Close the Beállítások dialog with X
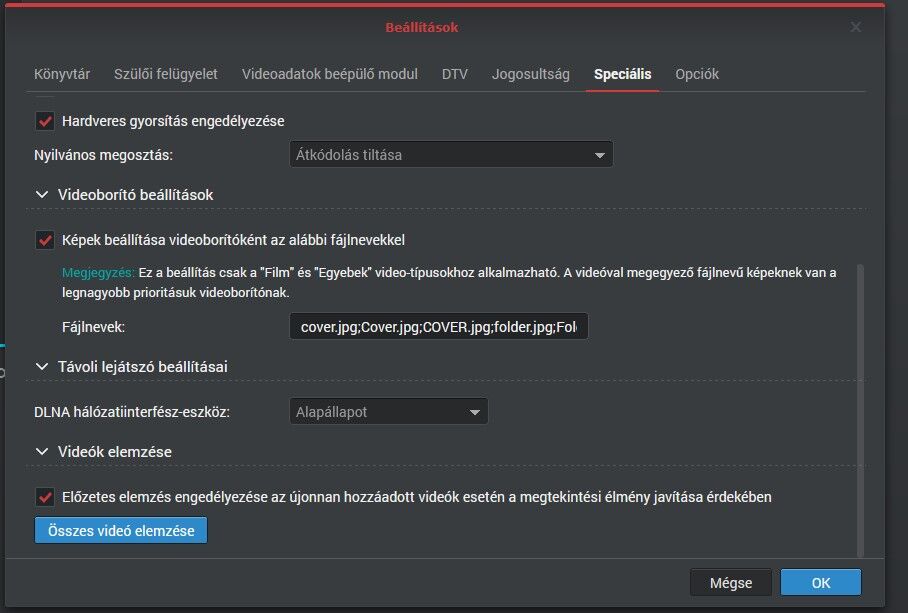Viewport: 908px width, 613px height. (855, 27)
